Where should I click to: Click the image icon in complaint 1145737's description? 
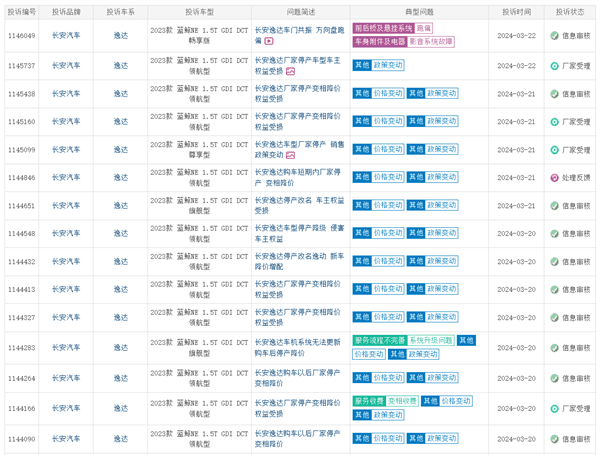[290, 72]
